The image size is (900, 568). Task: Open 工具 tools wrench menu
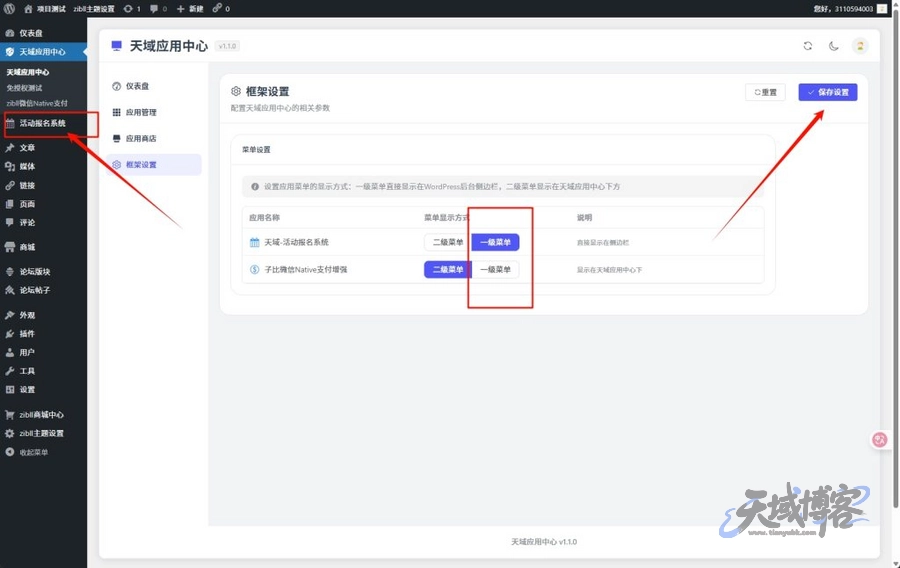coord(43,371)
